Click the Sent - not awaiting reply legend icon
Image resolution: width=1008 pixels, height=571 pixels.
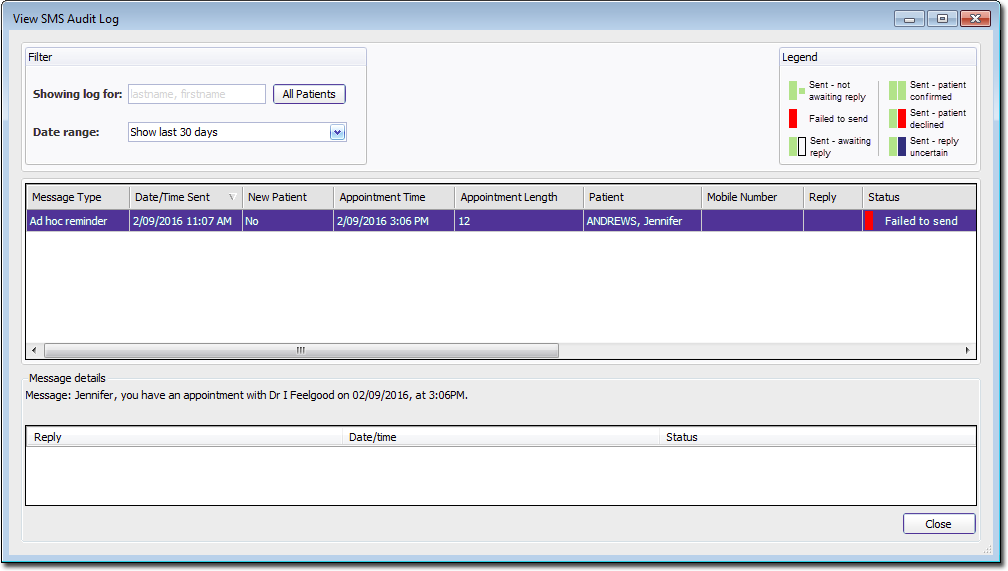click(x=796, y=90)
